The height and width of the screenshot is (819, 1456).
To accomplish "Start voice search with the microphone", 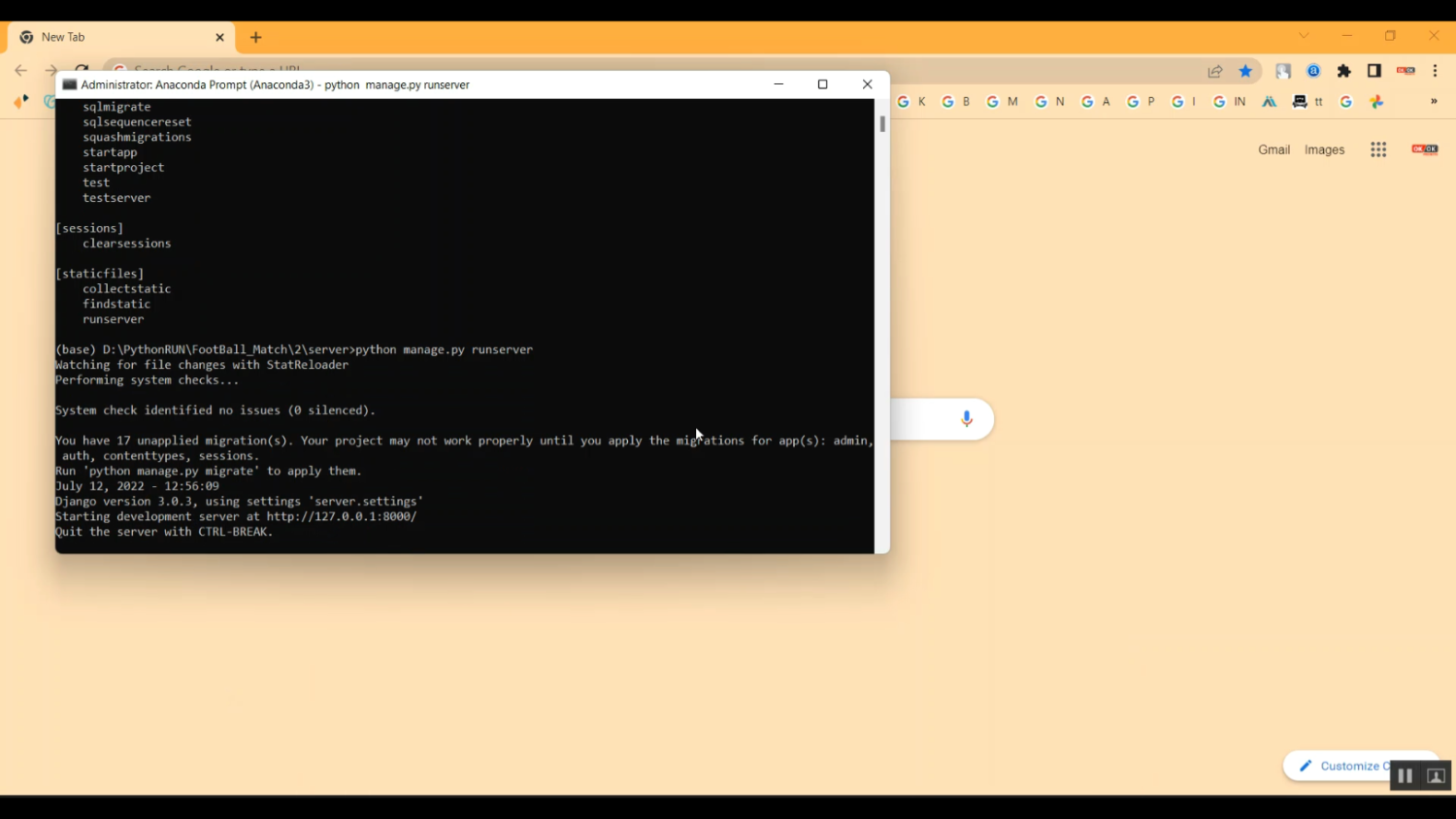I will click(966, 418).
